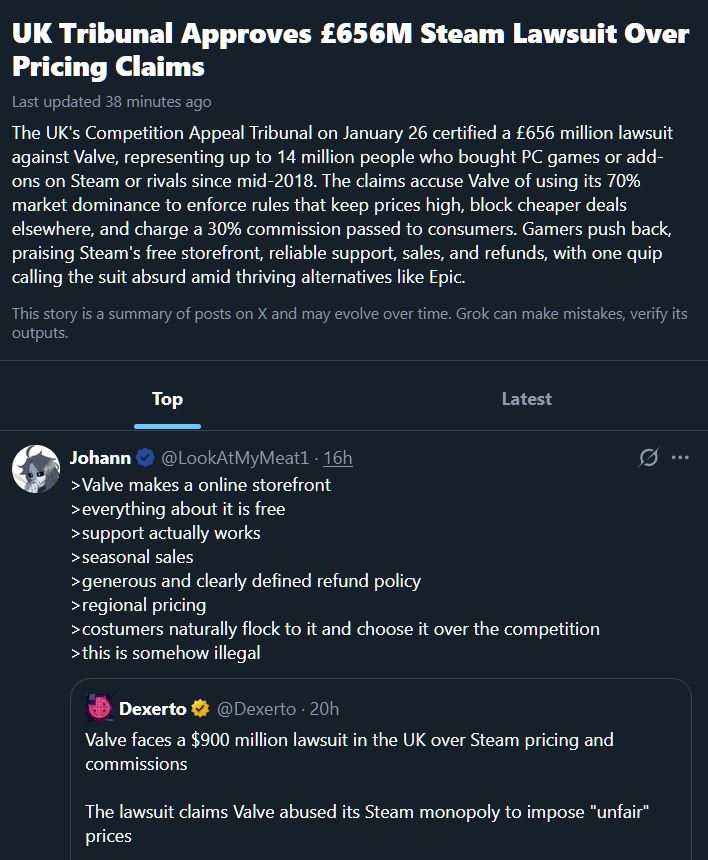
Task: Select the Top tab
Action: pos(167,399)
